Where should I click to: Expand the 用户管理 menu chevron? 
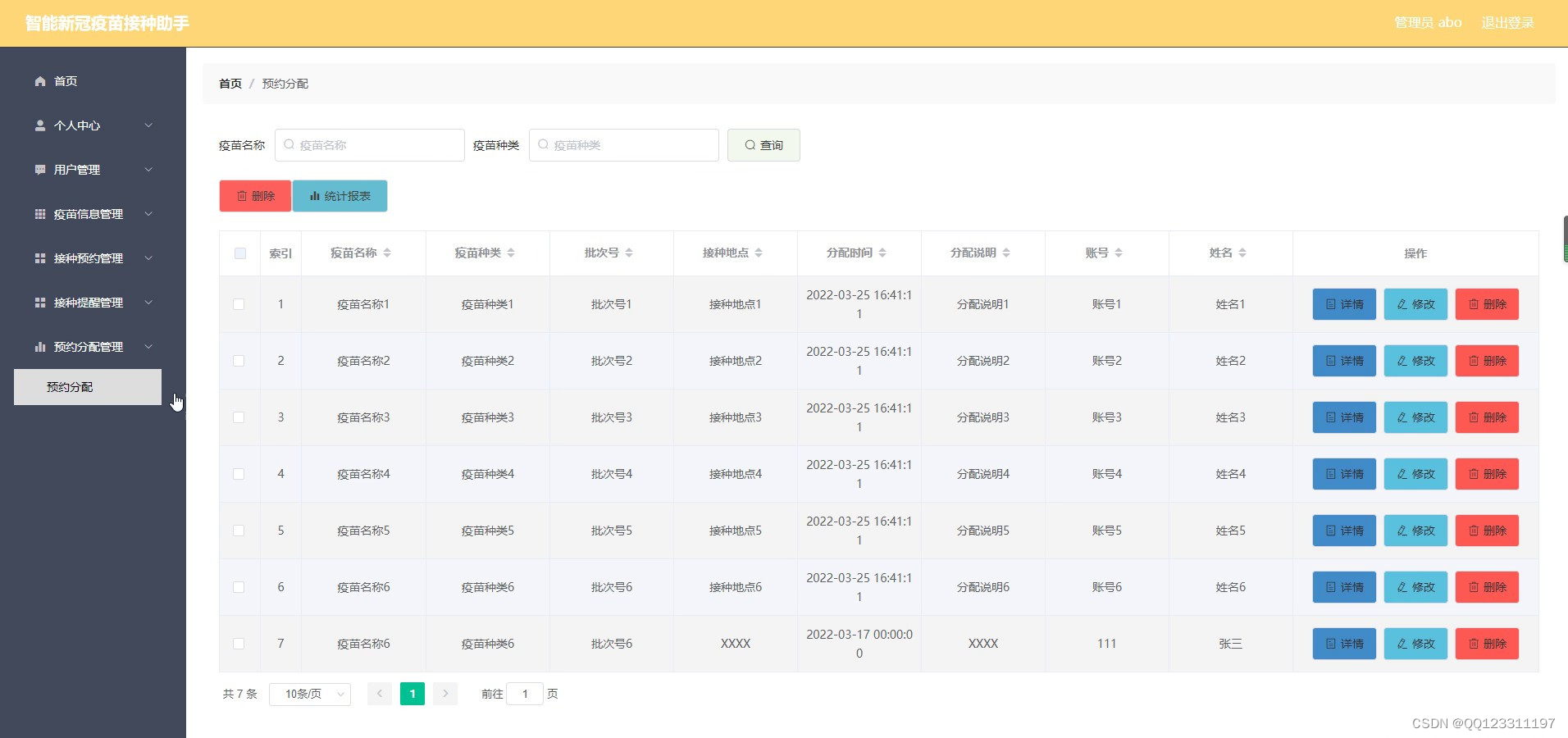point(148,170)
